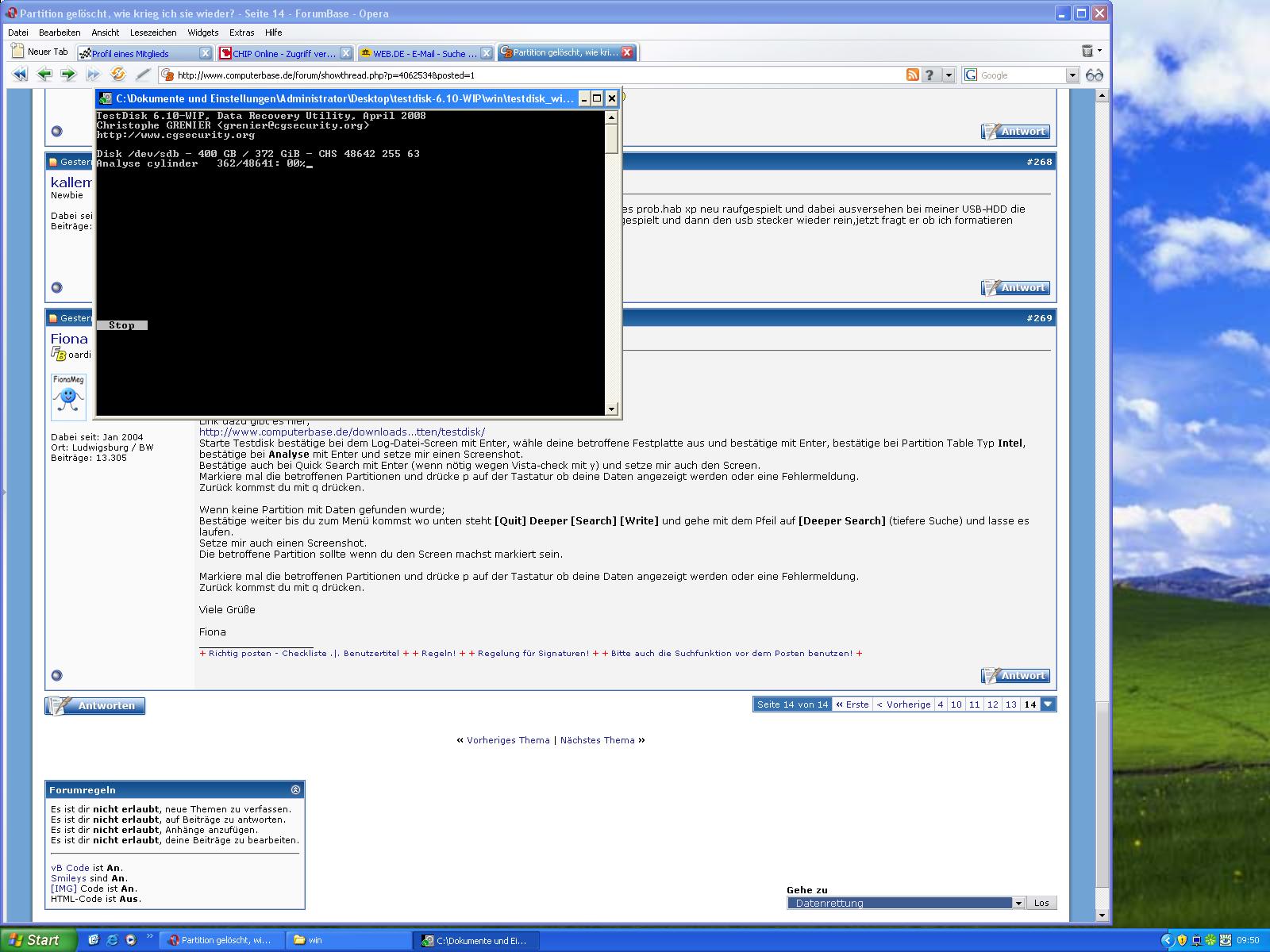Click the Antwort button in post #268
This screenshot has width=1270, height=952.
pyautogui.click(x=1015, y=287)
